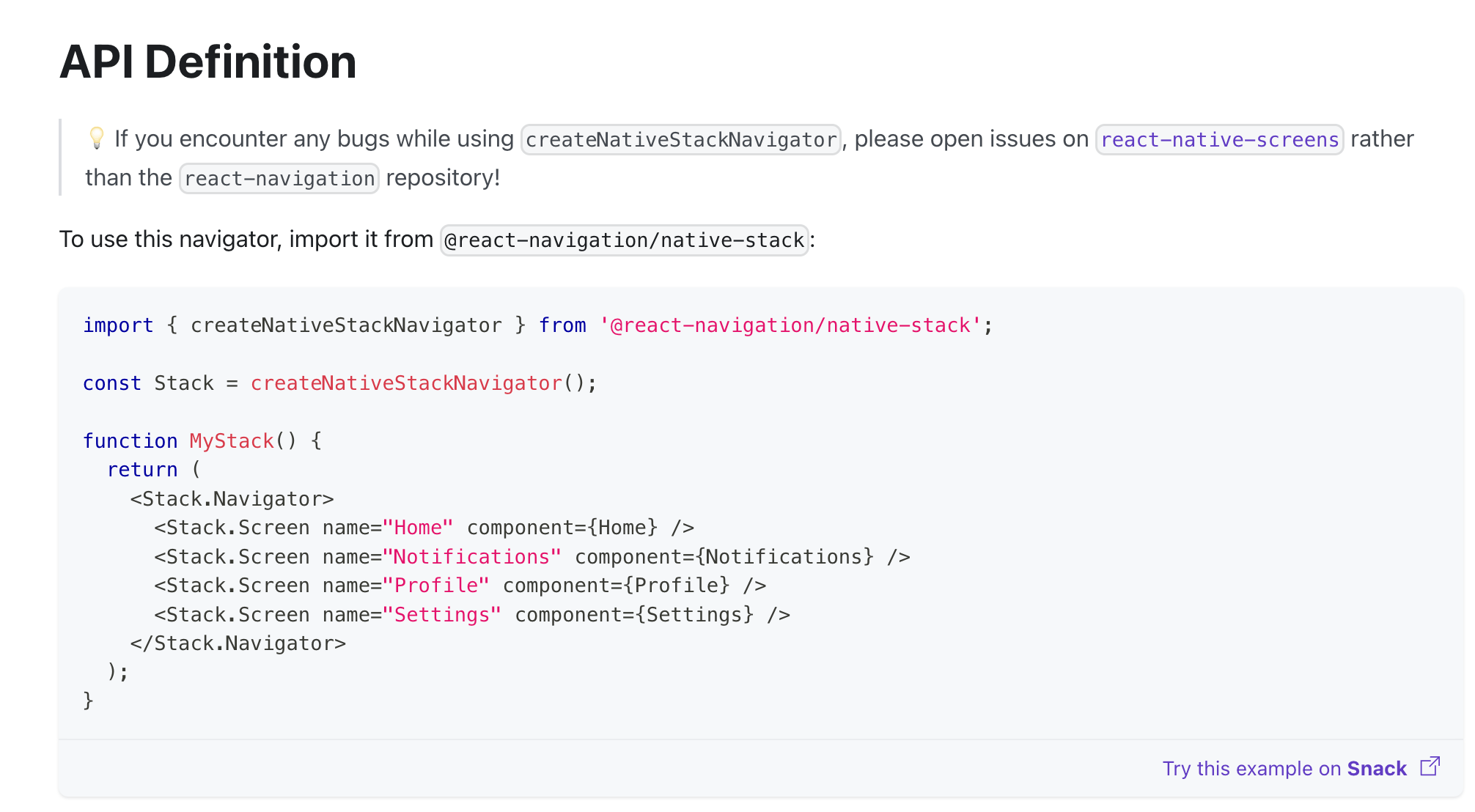Click the MyStack function name
The width and height of the screenshot is (1475, 812).
[232, 441]
